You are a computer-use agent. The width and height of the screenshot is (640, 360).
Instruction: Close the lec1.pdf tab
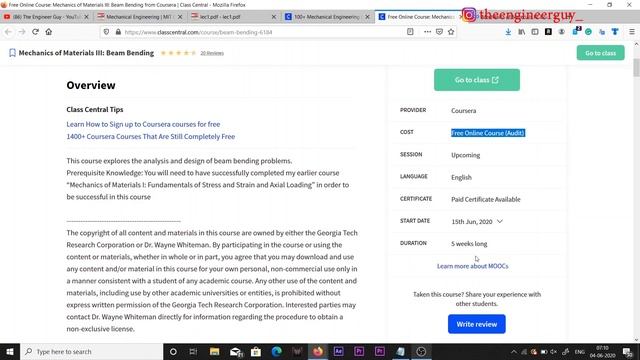pos(274,17)
